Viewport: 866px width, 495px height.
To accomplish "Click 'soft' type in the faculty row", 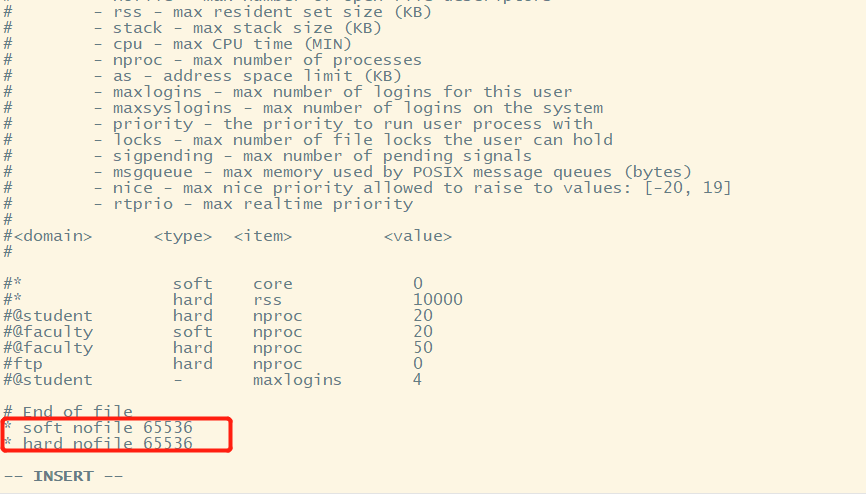I will tap(192, 332).
